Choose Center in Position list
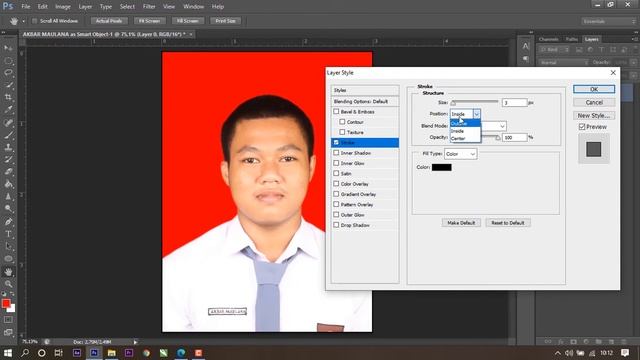 pyautogui.click(x=465, y=138)
